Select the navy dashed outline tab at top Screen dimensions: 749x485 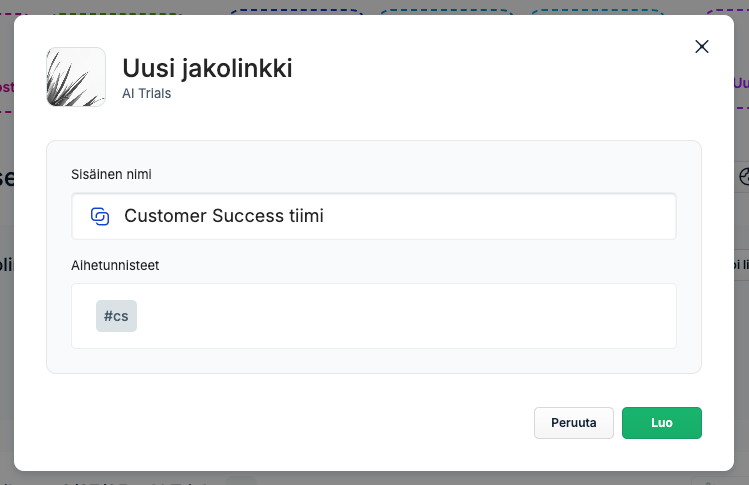[297, 11]
